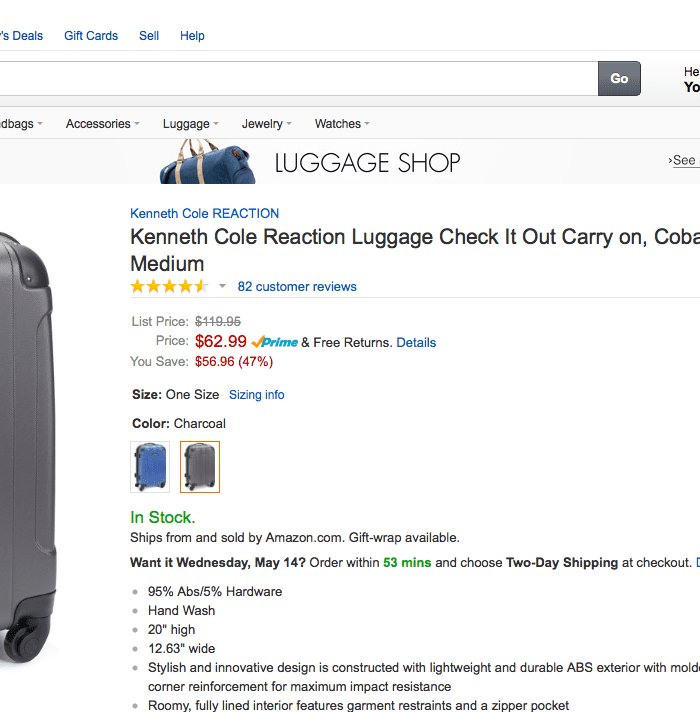Open the Sizing info link
700x712 pixels.
pyautogui.click(x=256, y=395)
